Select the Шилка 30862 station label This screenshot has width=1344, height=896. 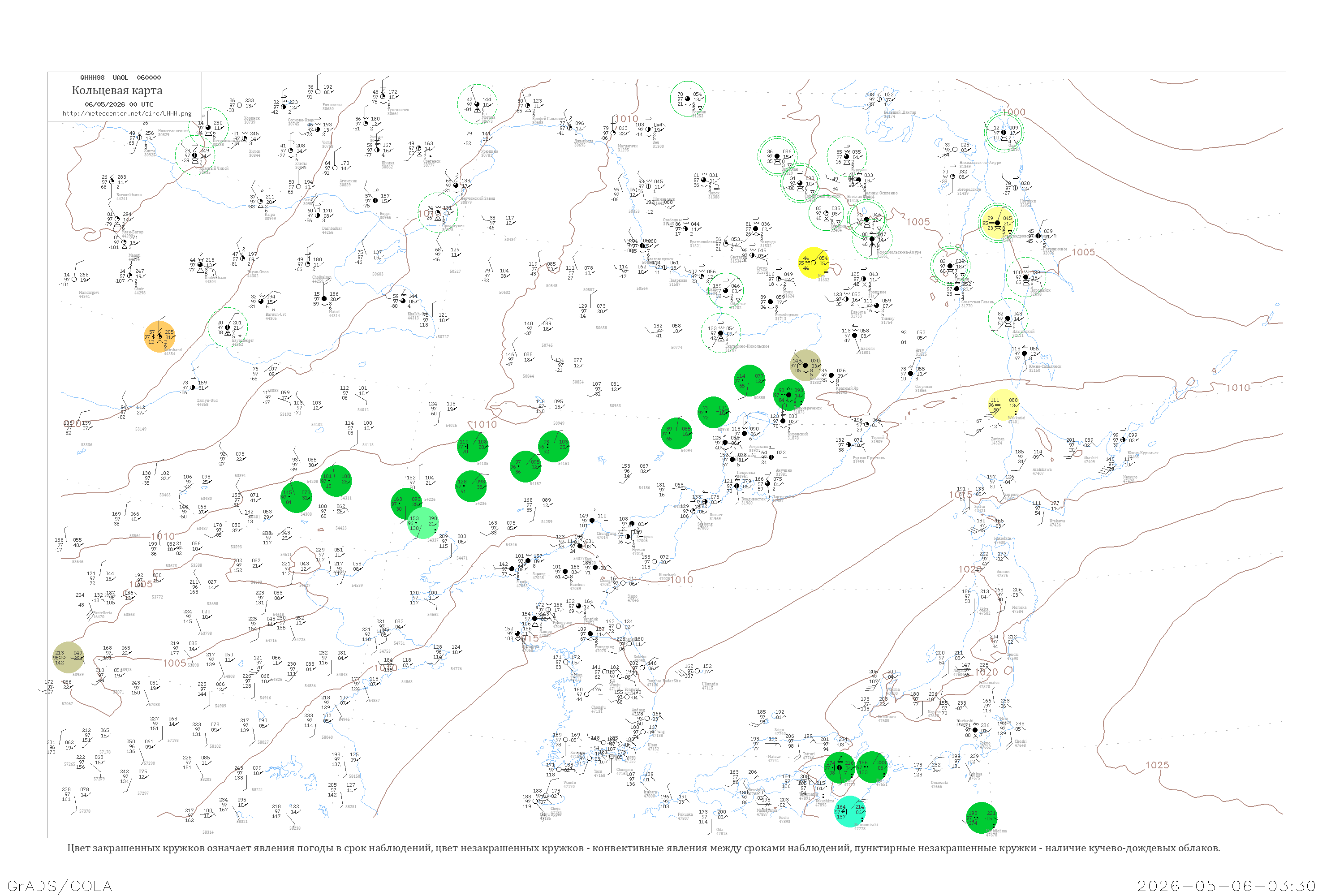coord(388,164)
